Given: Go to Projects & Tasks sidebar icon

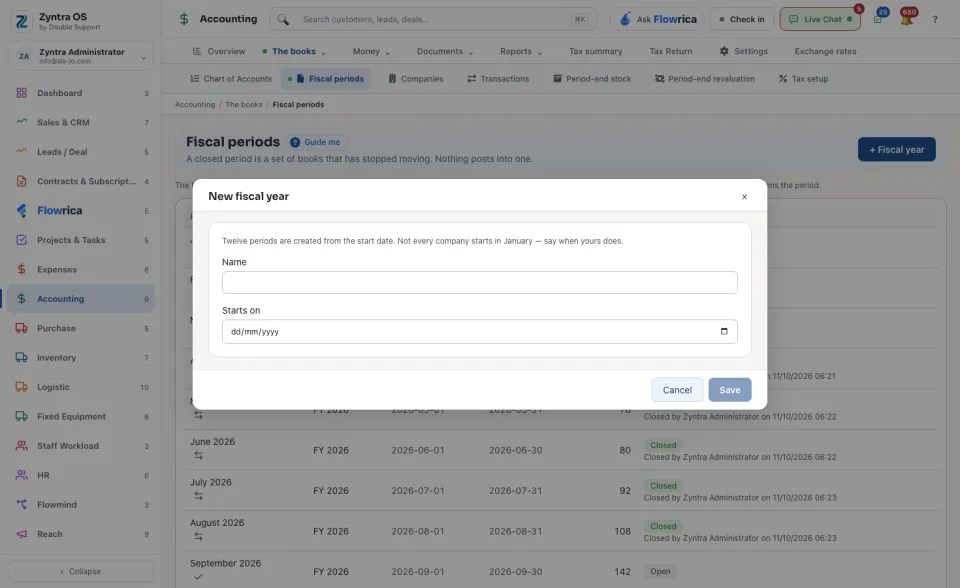Looking at the screenshot, I should point(21,240).
